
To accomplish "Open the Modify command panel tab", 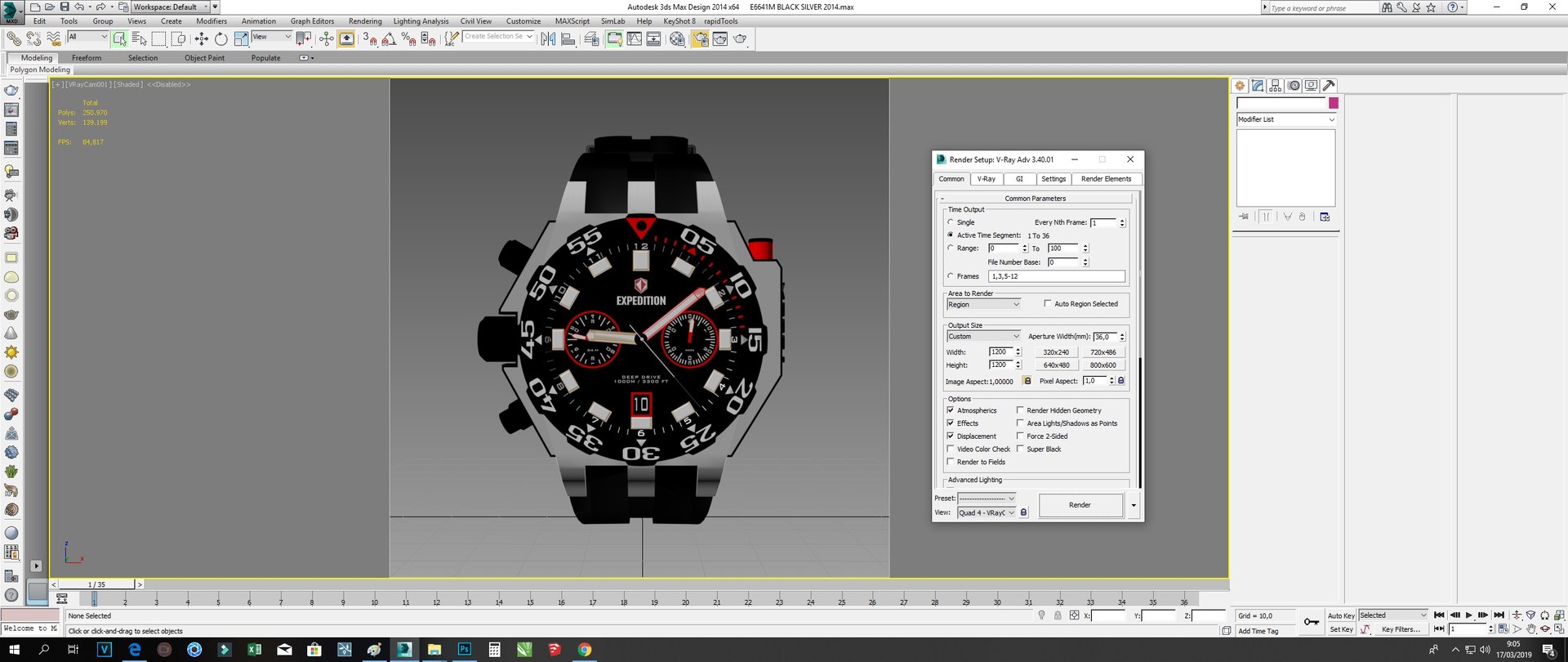I will click(x=1258, y=86).
